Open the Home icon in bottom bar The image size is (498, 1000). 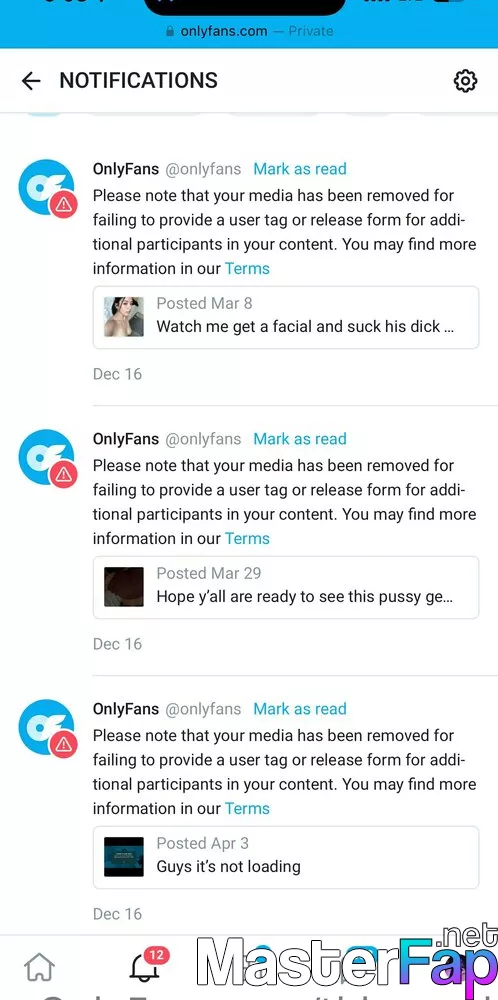[39, 968]
